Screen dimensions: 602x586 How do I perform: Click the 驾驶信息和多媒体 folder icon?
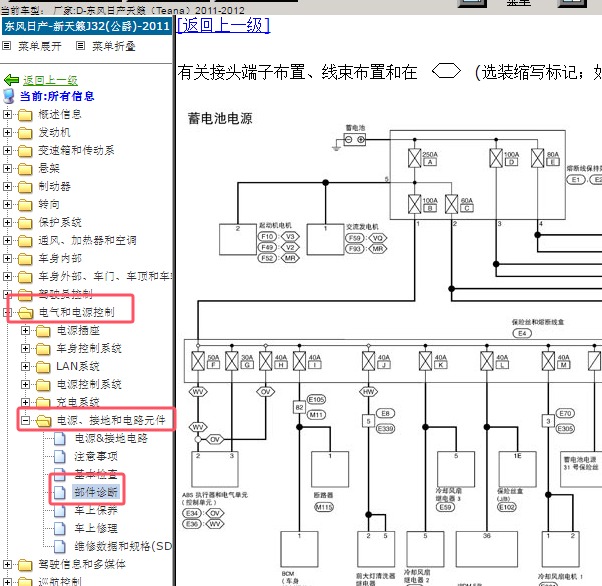(25, 565)
